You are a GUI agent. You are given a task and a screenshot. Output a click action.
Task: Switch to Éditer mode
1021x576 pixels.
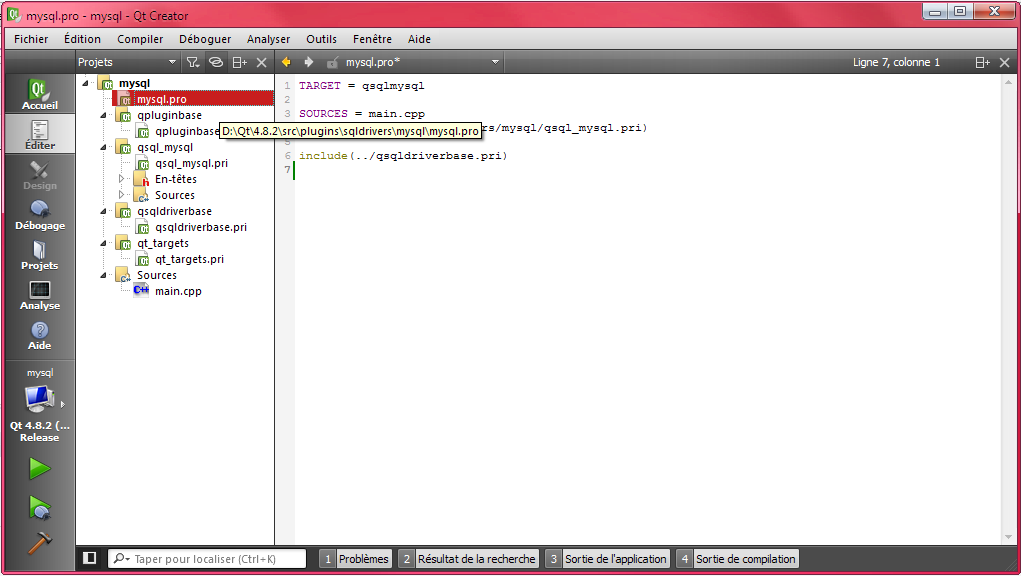click(40, 134)
